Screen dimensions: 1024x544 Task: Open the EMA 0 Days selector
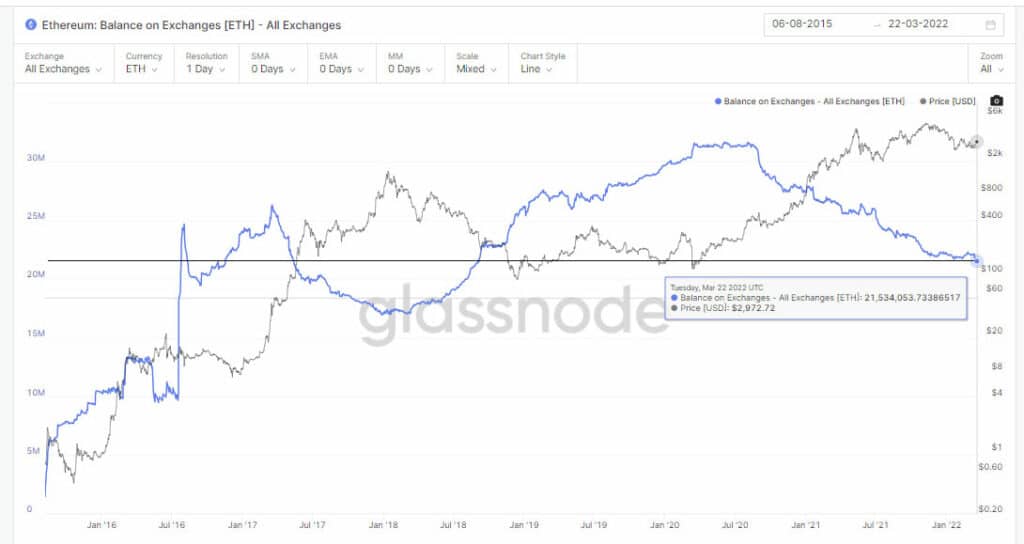[x=341, y=69]
